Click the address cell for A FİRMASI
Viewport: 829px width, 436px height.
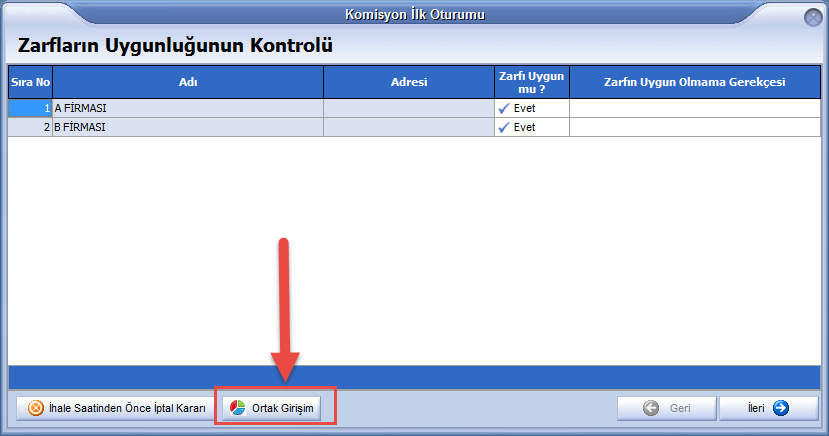[x=408, y=108]
